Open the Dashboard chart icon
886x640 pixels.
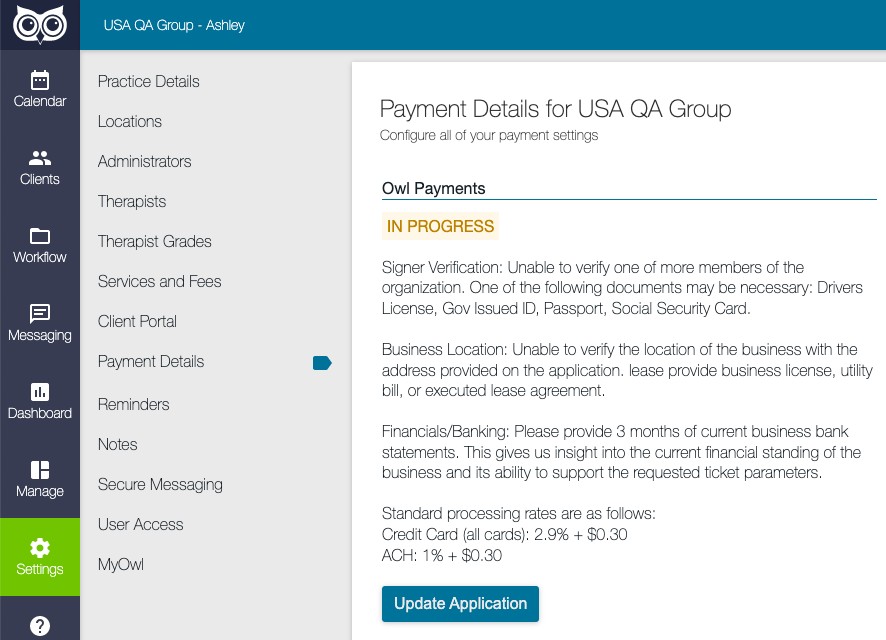(x=40, y=391)
